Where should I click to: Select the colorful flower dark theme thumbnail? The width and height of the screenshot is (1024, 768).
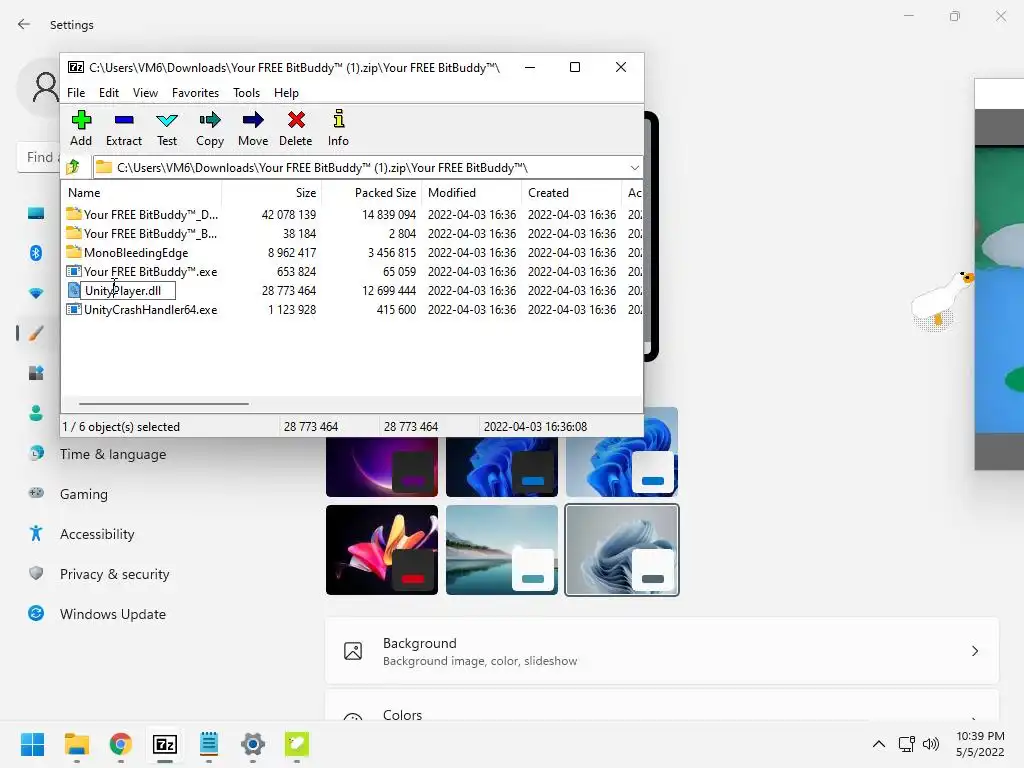click(x=382, y=550)
